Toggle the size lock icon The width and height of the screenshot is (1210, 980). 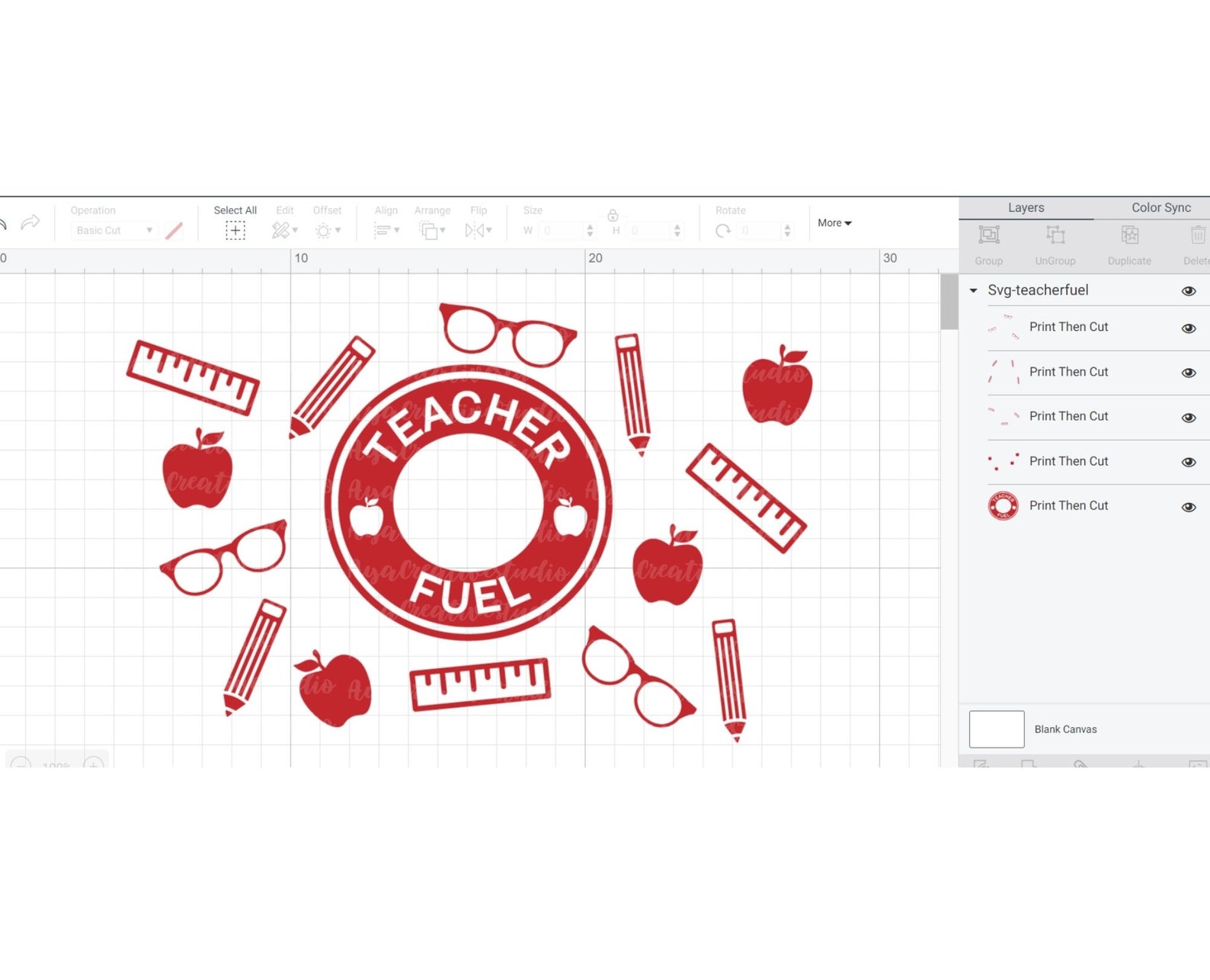coord(613,215)
